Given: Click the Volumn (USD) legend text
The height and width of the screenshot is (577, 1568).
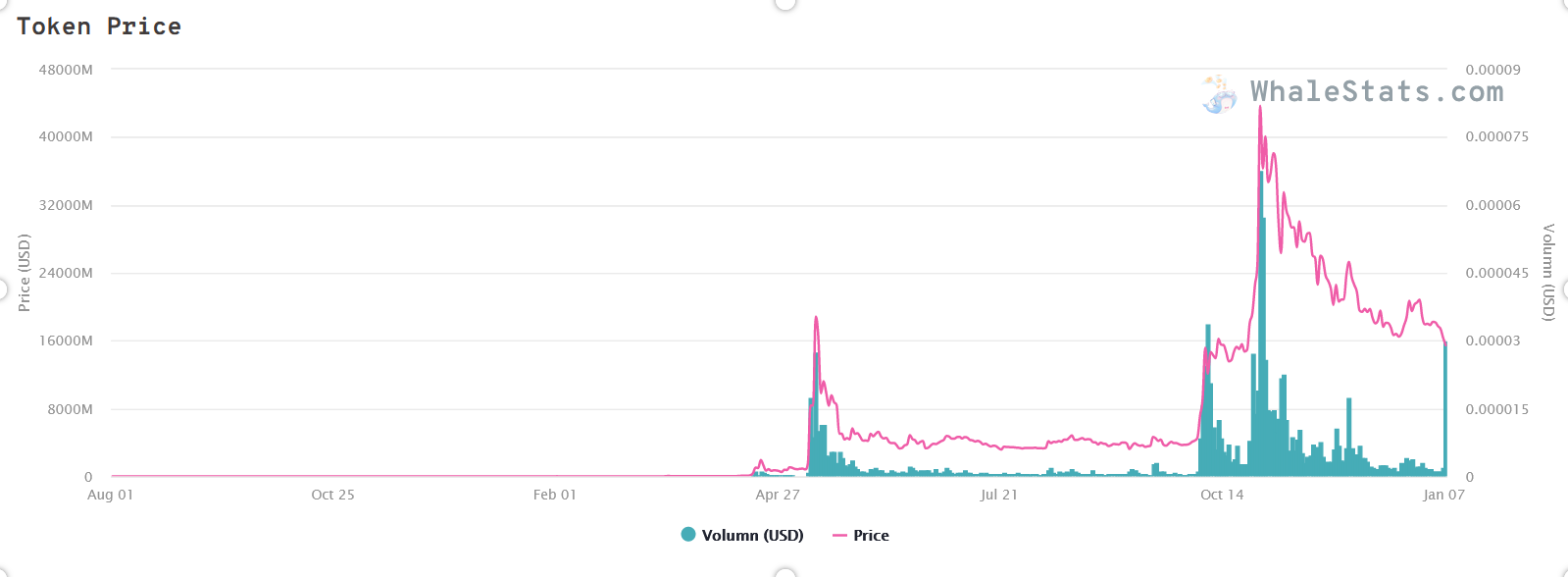Looking at the screenshot, I should click(x=752, y=536).
